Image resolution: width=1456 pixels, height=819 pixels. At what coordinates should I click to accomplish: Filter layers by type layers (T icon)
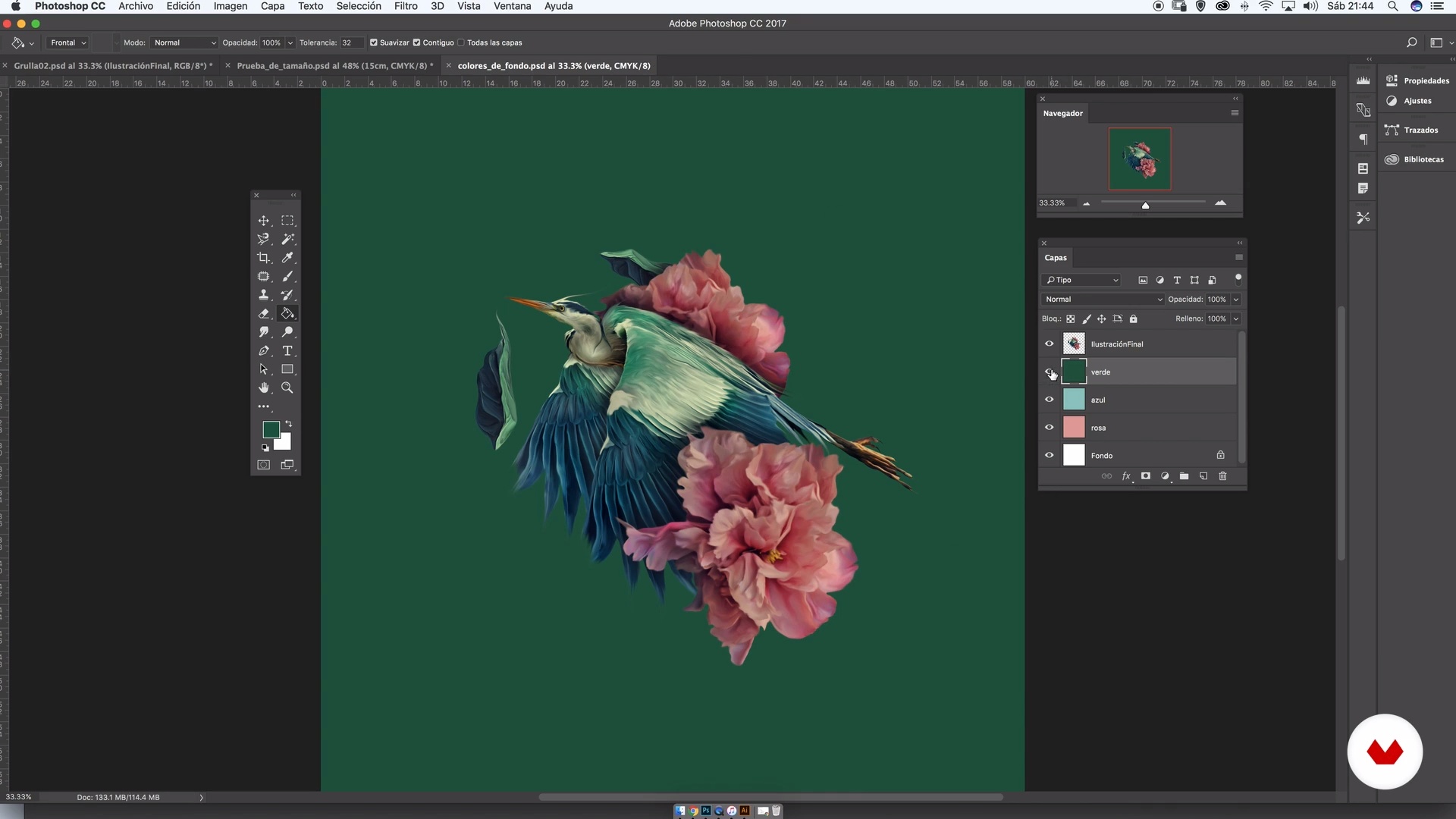coord(1177,280)
